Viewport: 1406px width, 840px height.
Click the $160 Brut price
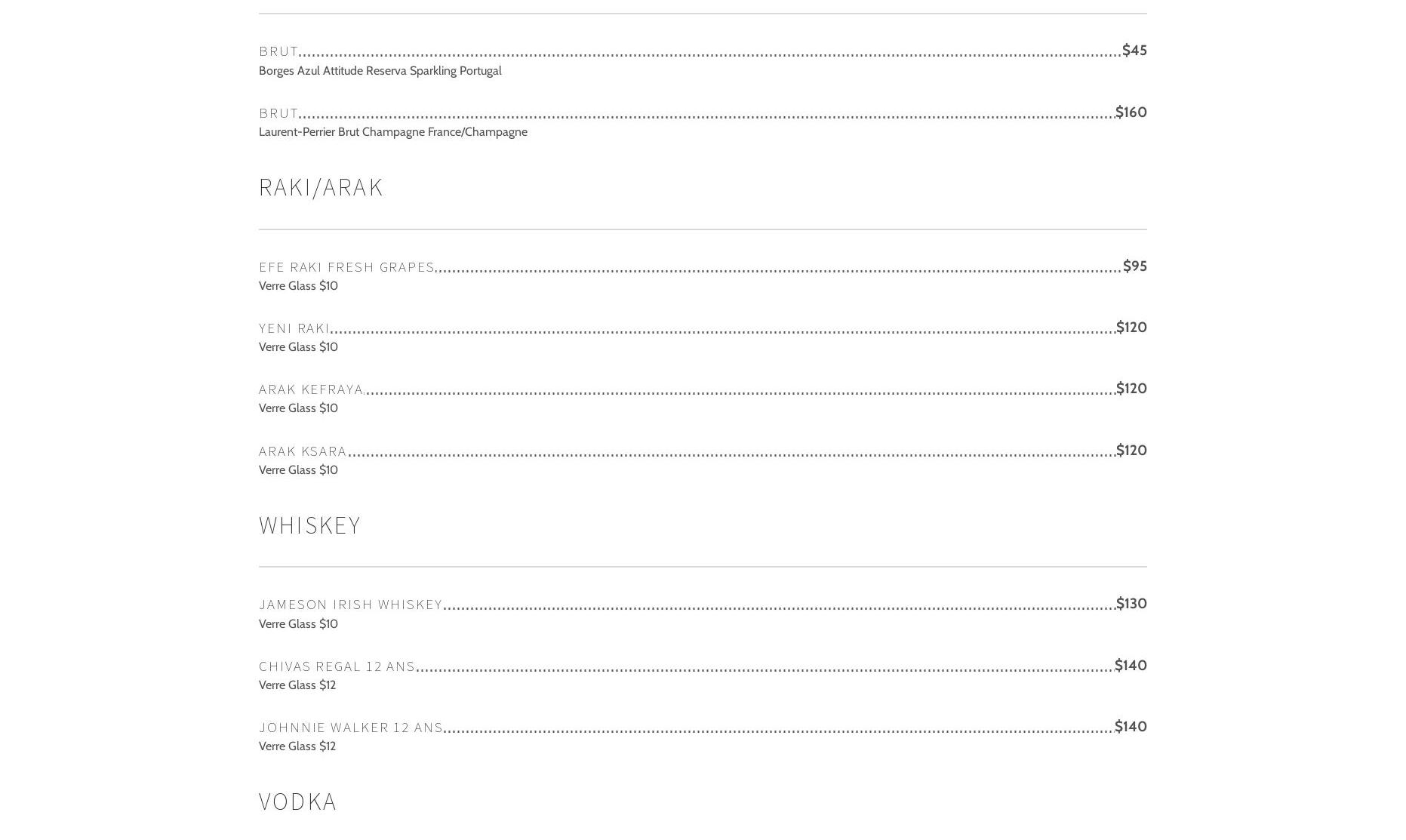click(1131, 112)
